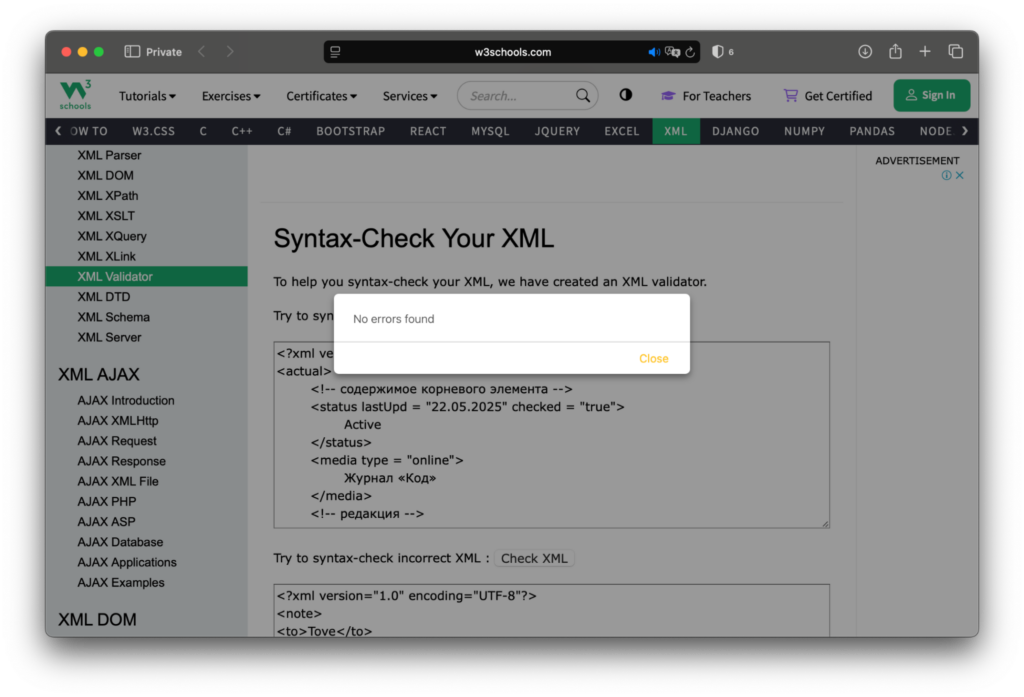This screenshot has width=1024, height=697.
Task: Close the No errors found dialog
Action: tap(653, 358)
